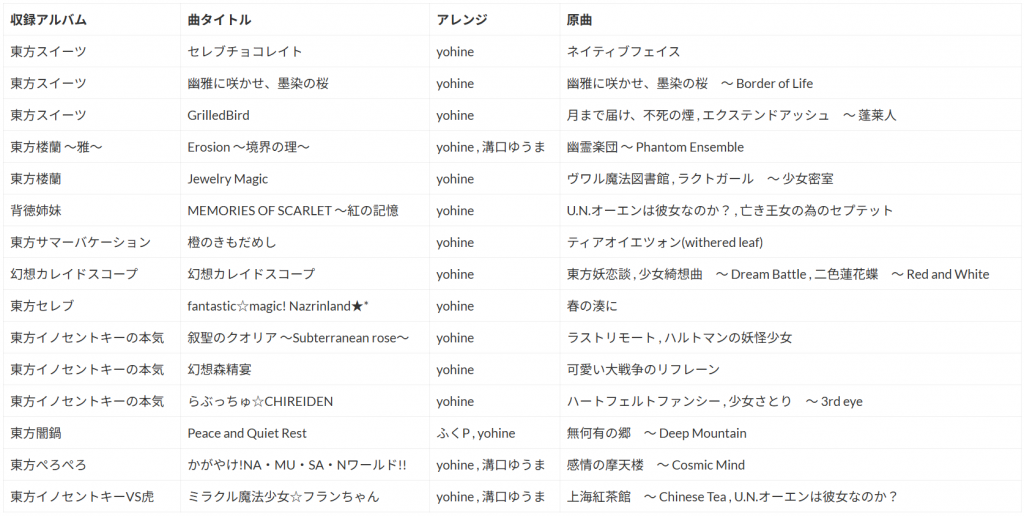1024x516 pixels.
Task: Click the 東方闇鍋 album name
Action: 36,434
